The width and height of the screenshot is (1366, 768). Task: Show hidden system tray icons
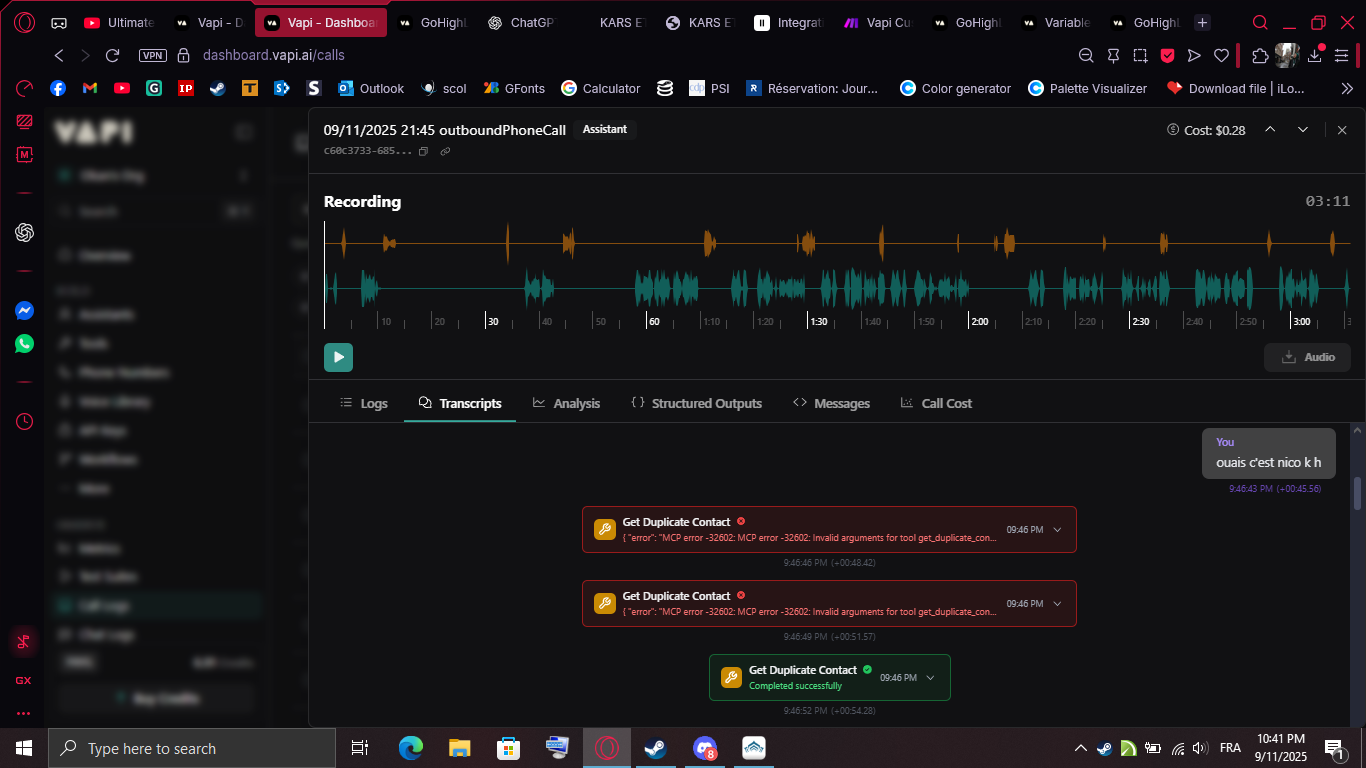[x=1081, y=748]
